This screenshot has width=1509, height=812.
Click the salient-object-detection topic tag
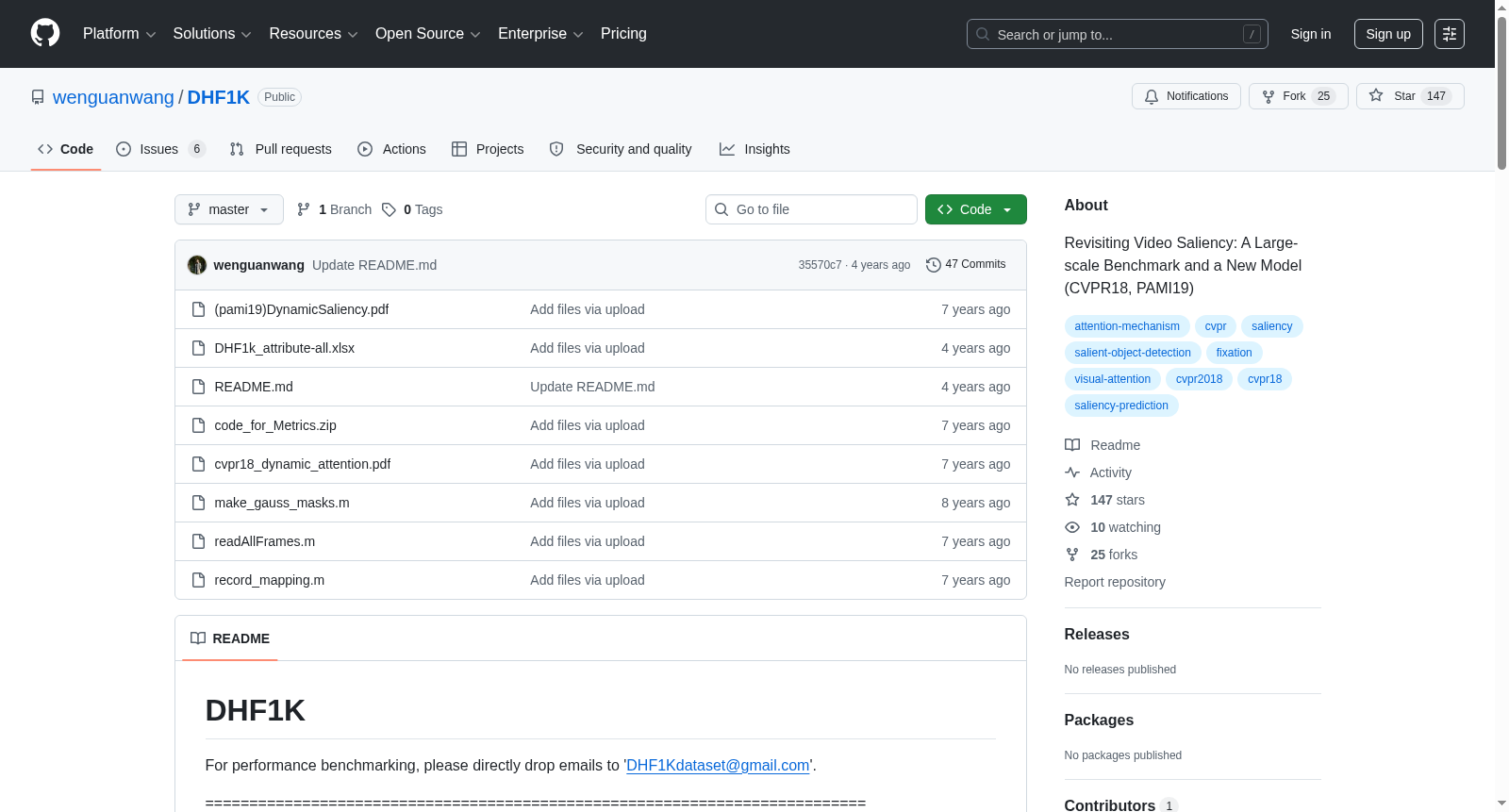(1133, 353)
